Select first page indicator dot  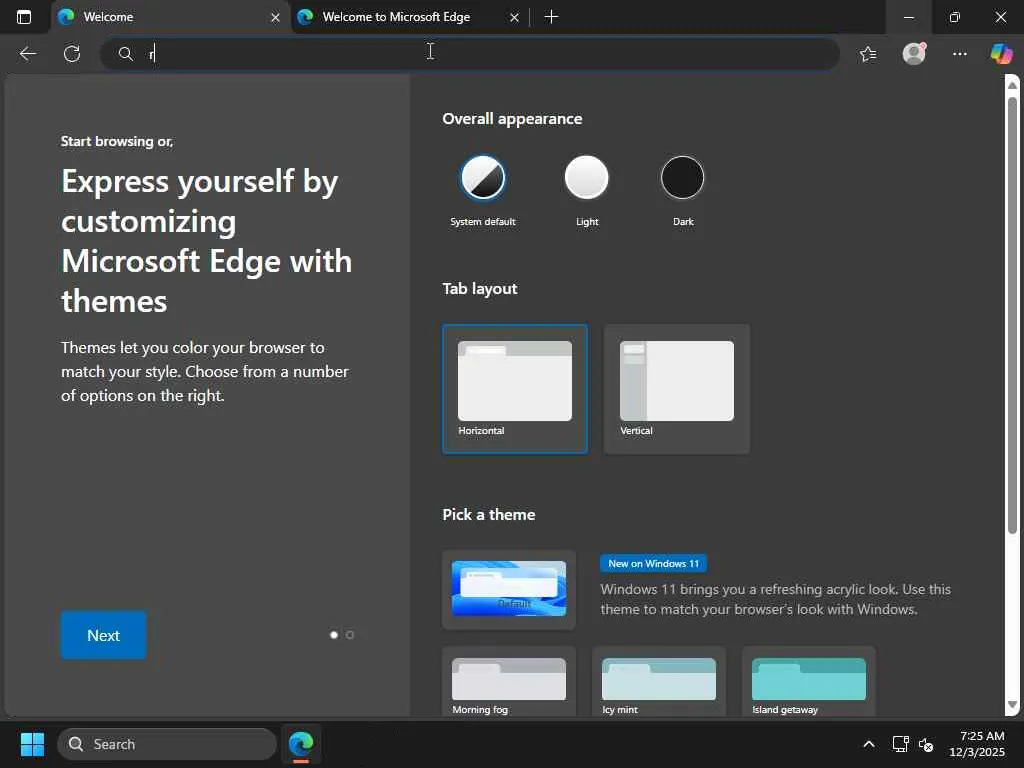point(334,635)
